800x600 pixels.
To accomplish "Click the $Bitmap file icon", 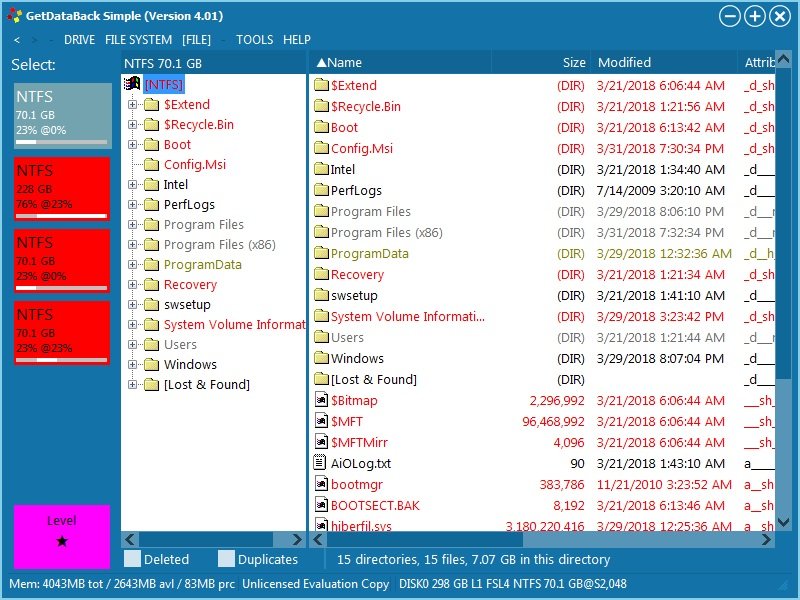I will 321,400.
